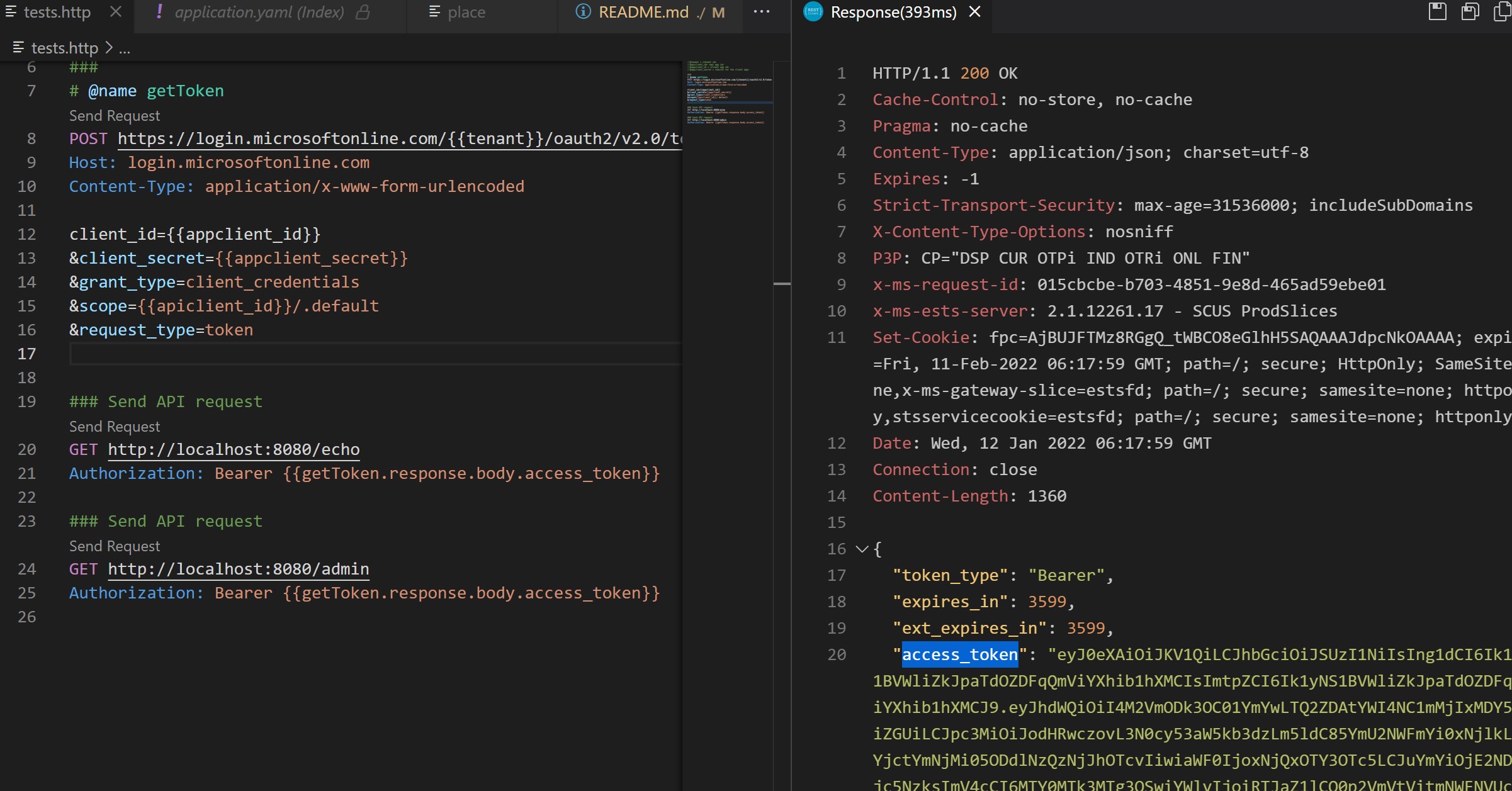Click the x-ms-request-id header line

coord(1129,284)
